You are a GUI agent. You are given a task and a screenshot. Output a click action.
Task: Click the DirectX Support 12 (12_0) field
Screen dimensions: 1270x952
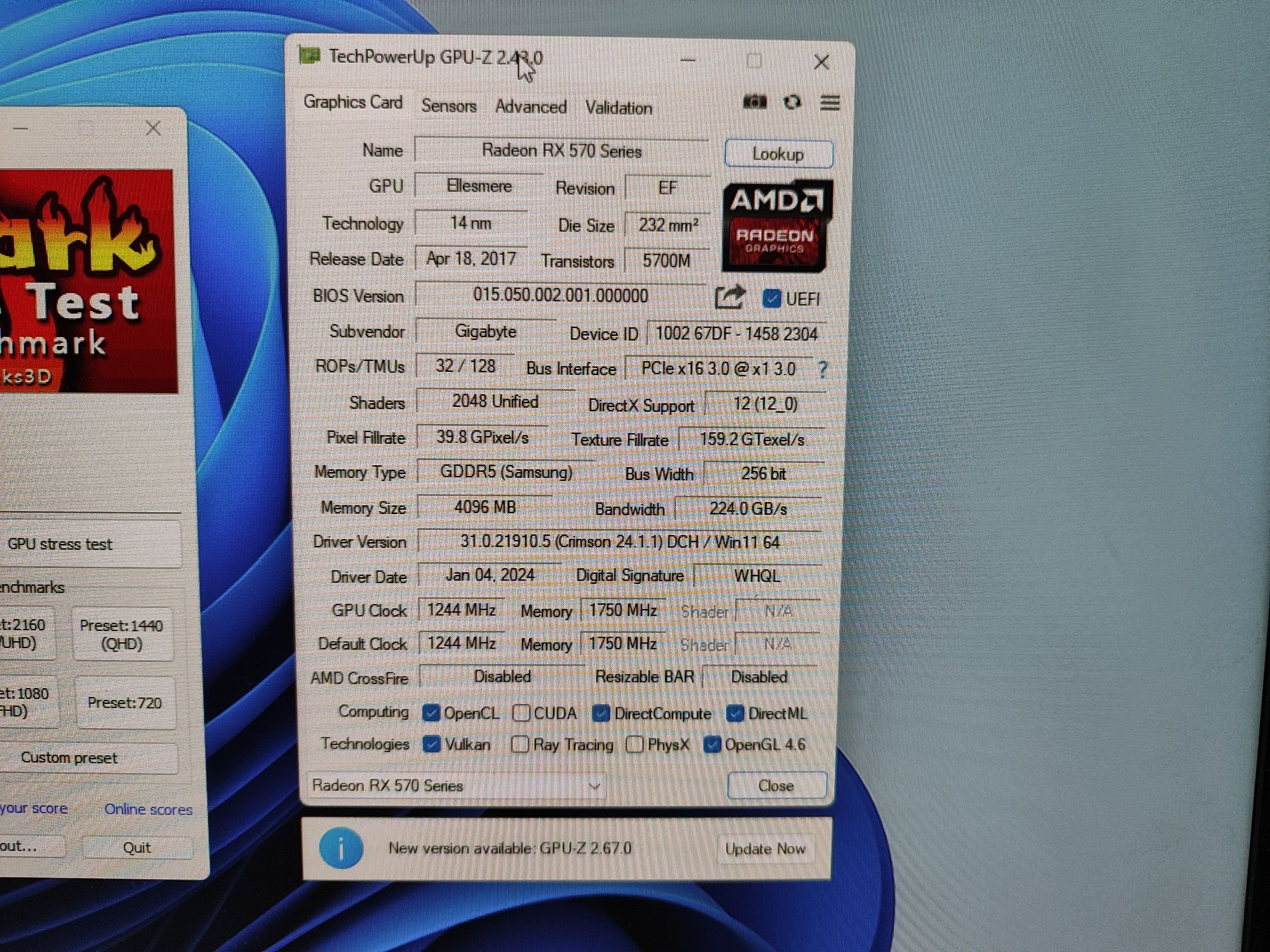(765, 404)
